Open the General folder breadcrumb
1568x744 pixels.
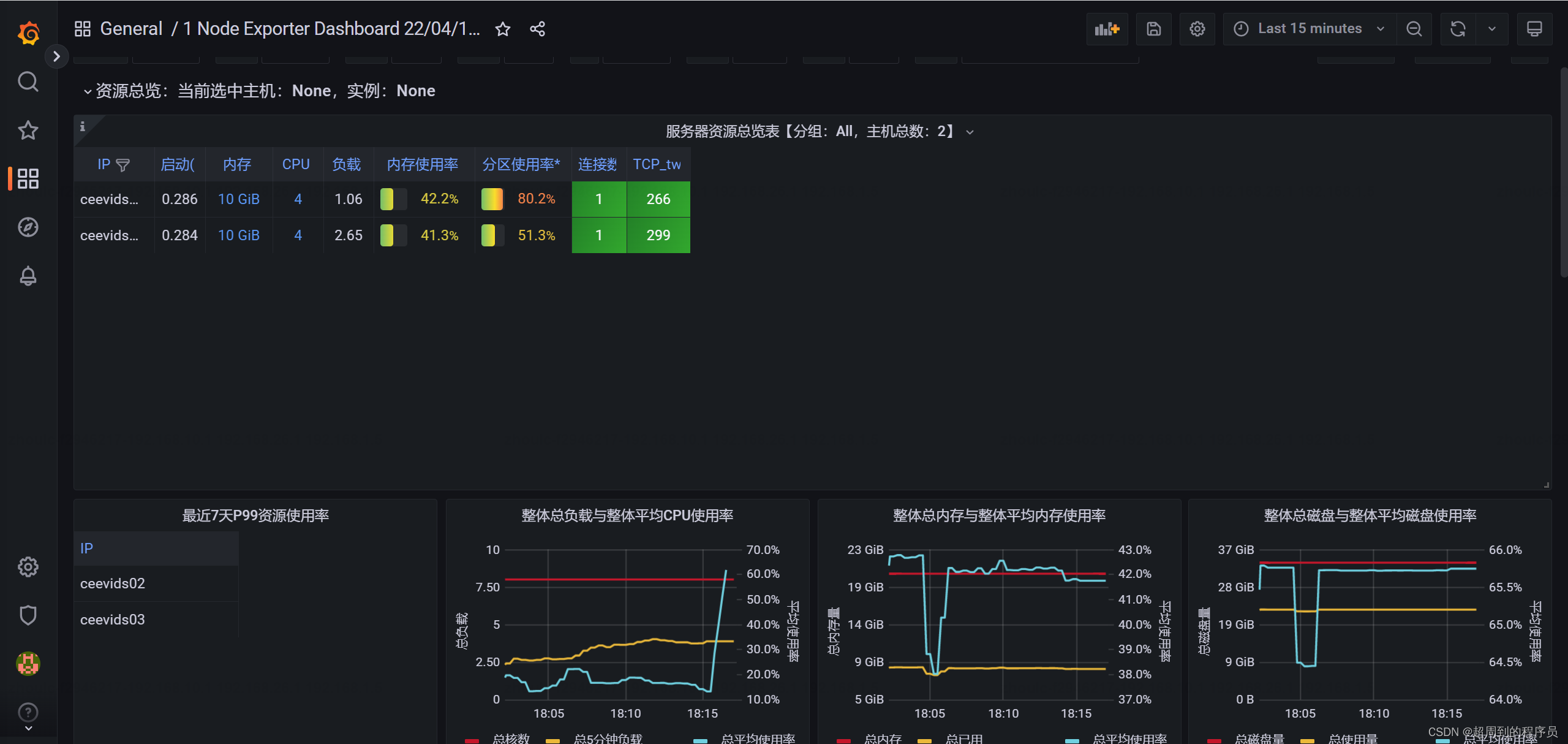130,28
